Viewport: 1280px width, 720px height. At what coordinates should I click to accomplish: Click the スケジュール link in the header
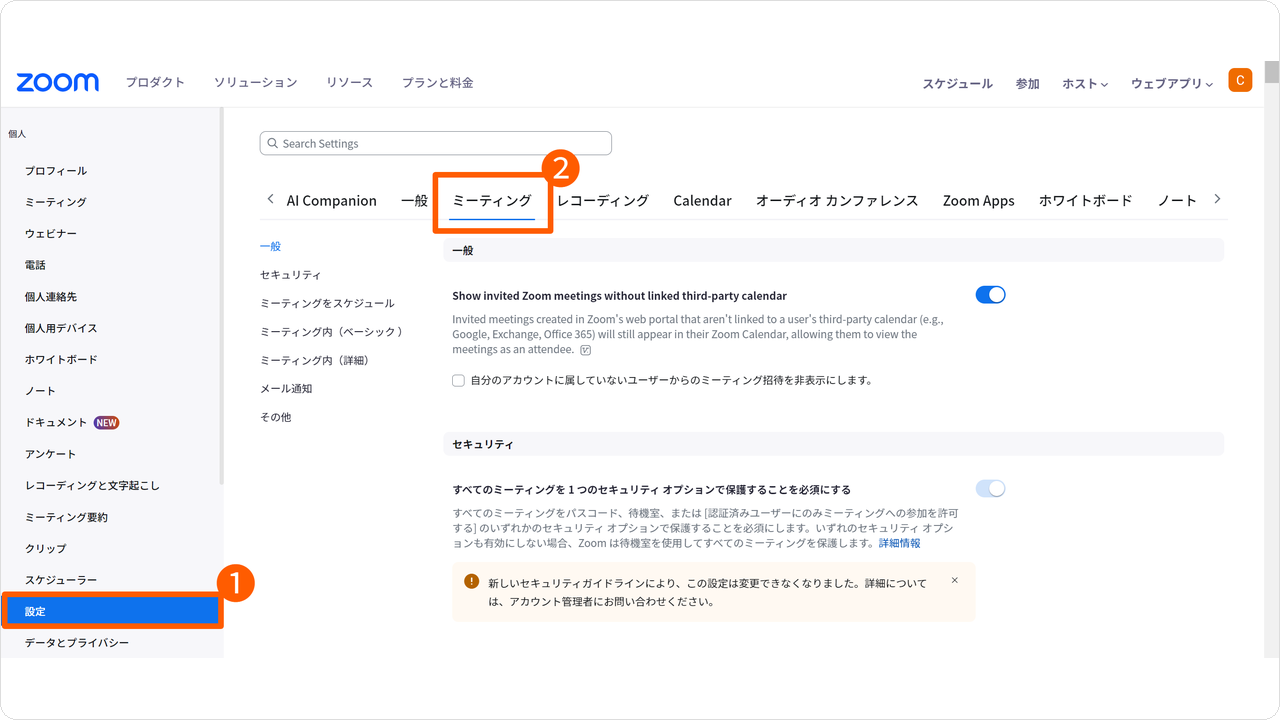pyautogui.click(x=957, y=84)
